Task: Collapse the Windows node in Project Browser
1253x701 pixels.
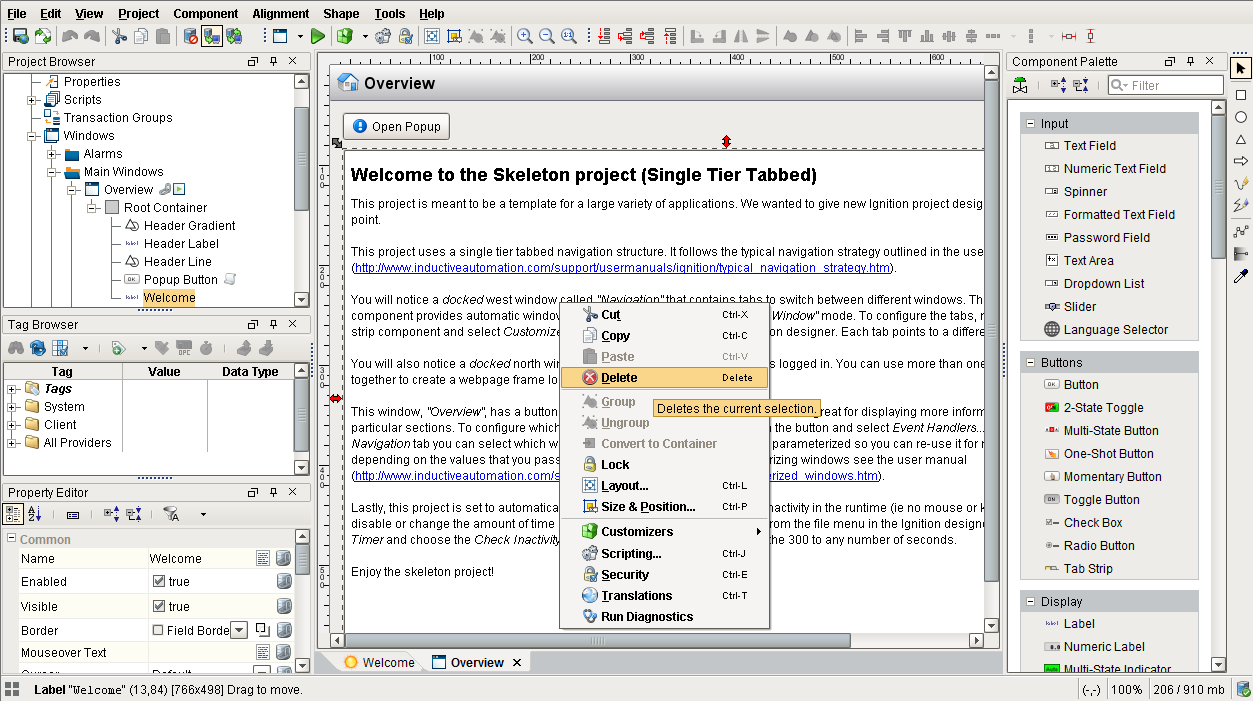Action: (x=30, y=135)
